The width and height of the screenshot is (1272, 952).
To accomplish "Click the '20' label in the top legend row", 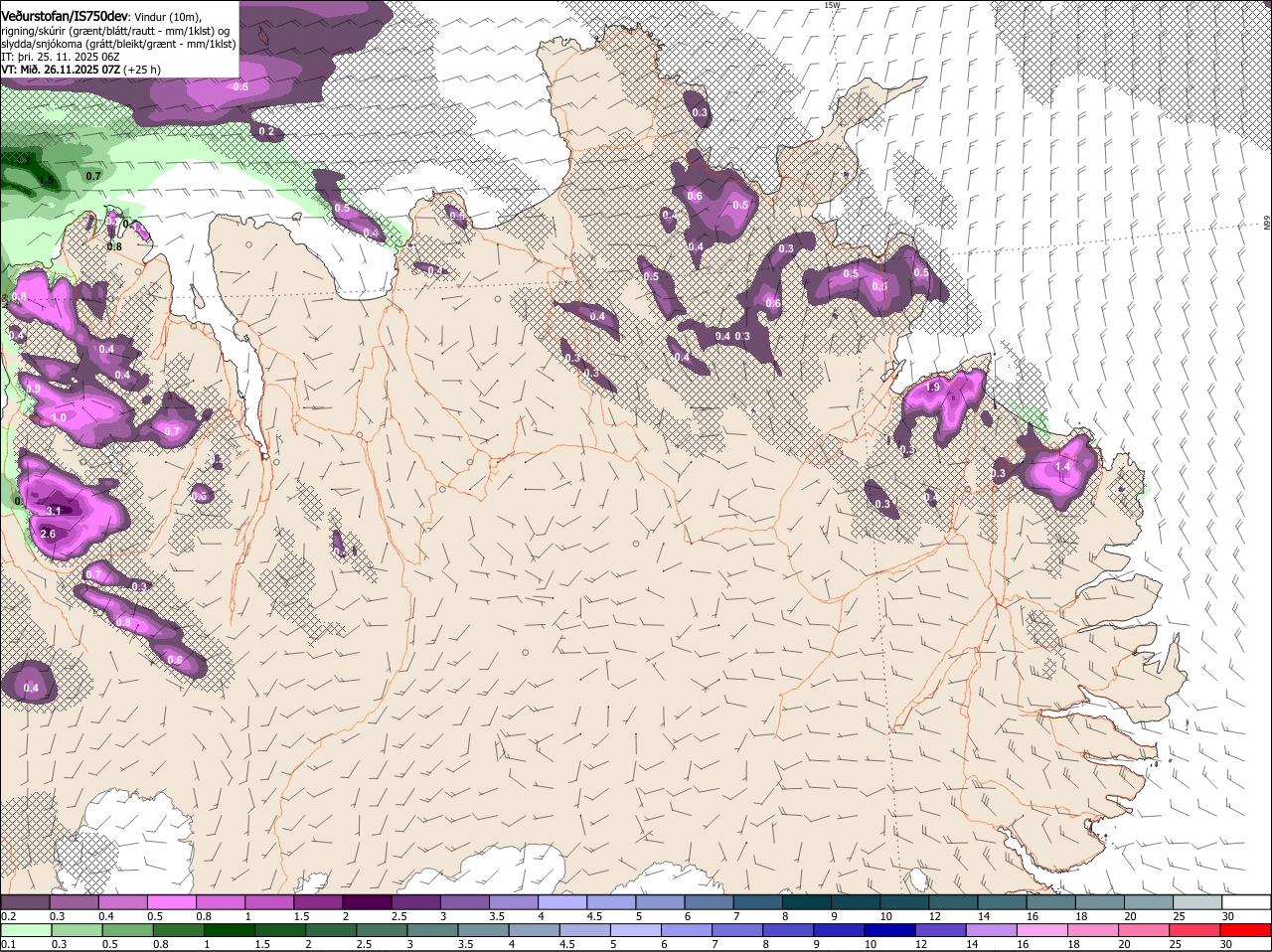I will click(x=1130, y=915).
